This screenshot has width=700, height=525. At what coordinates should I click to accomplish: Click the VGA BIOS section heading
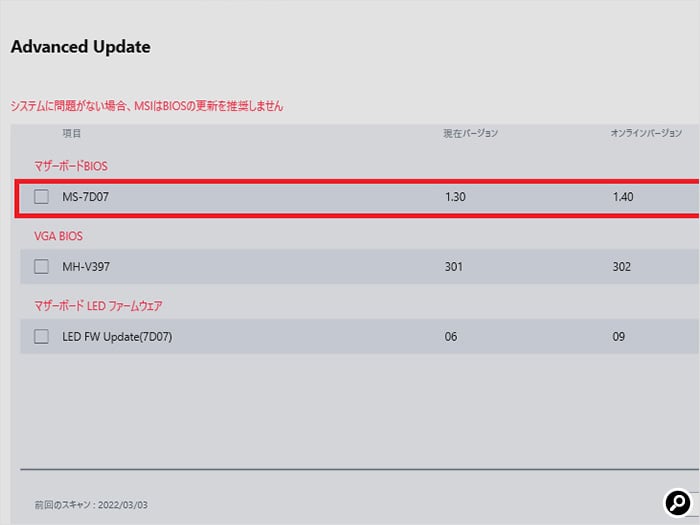pos(58,236)
